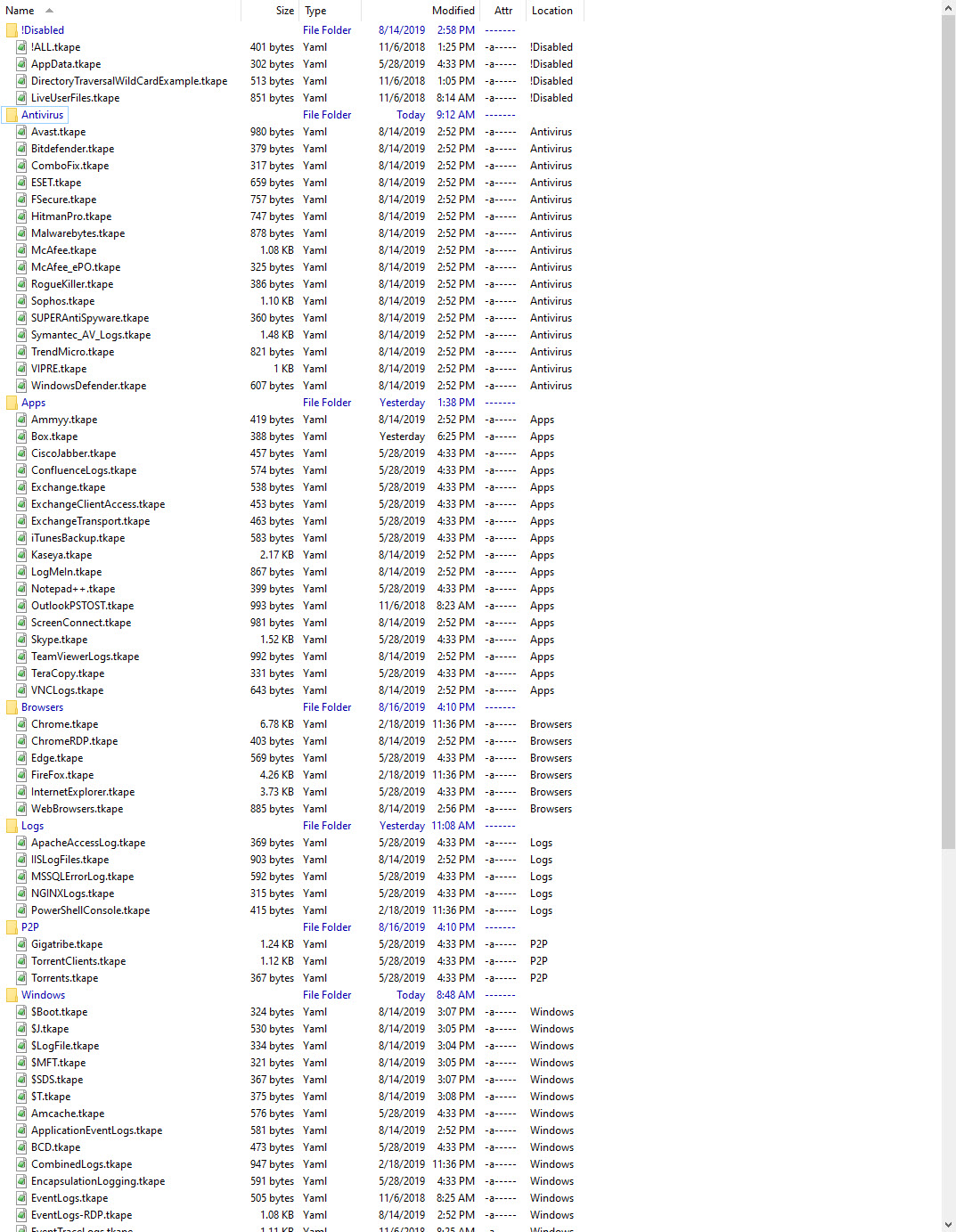Select the TrendMicro.tkape file
This screenshot has height=1232, width=956.
[x=73, y=352]
